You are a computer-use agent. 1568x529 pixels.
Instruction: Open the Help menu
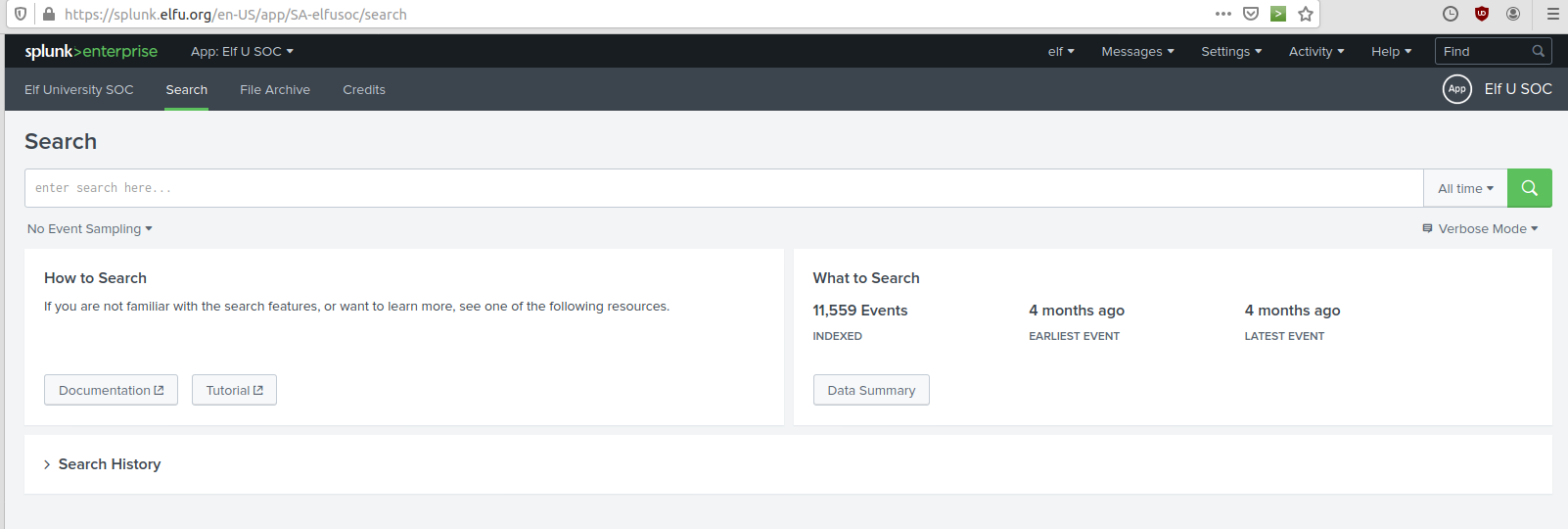[x=1391, y=51]
